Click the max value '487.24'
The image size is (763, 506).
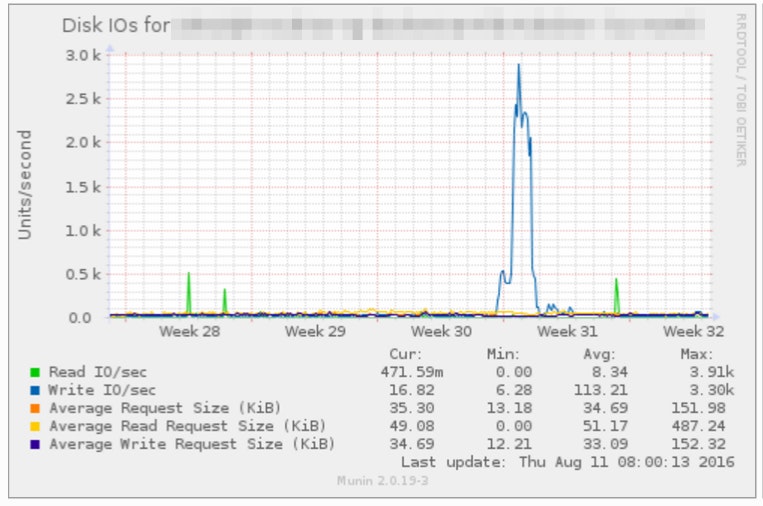(x=698, y=426)
